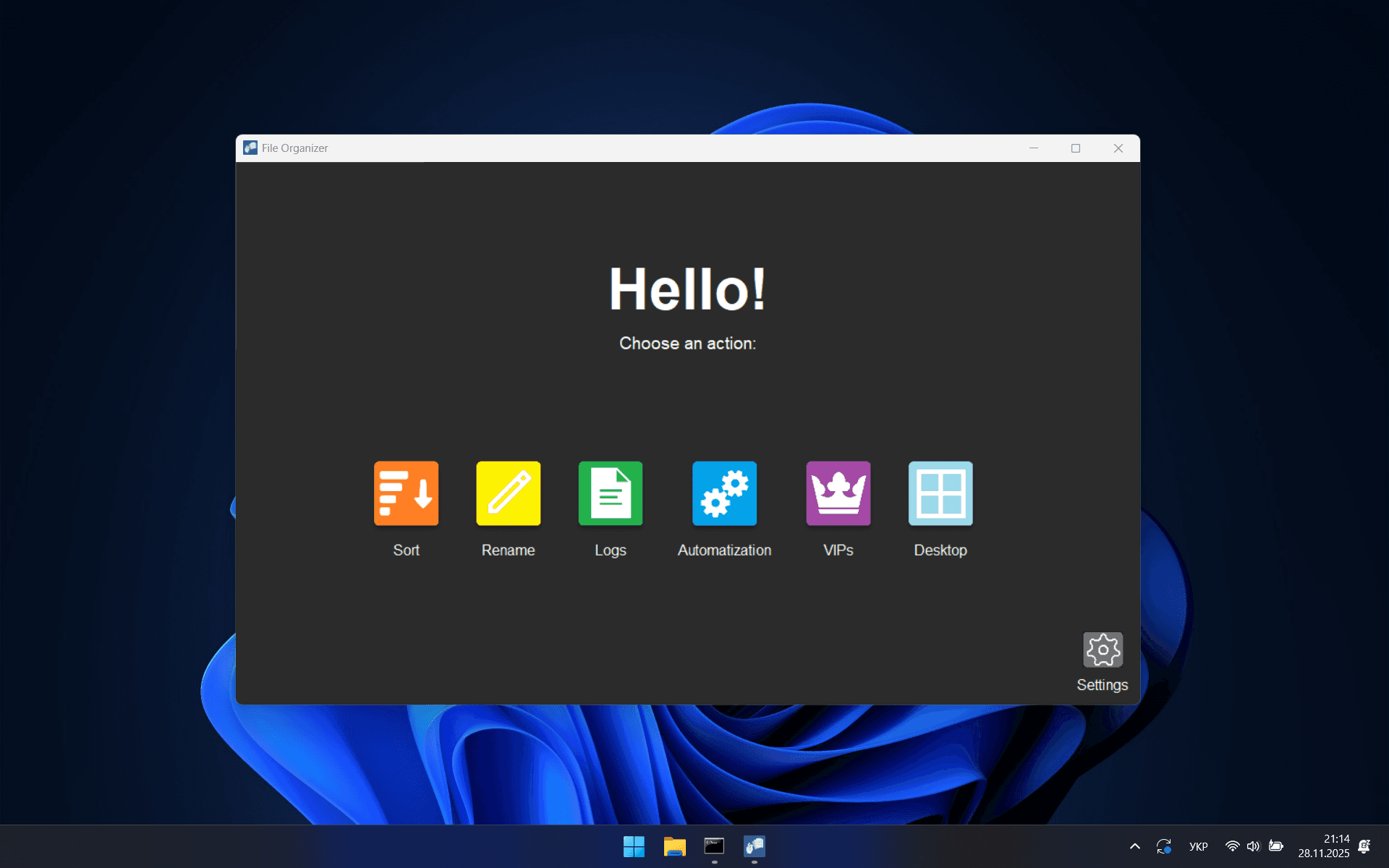Open the Wi-Fi quick settings
Screen dimensions: 1389x868
tap(1232, 846)
